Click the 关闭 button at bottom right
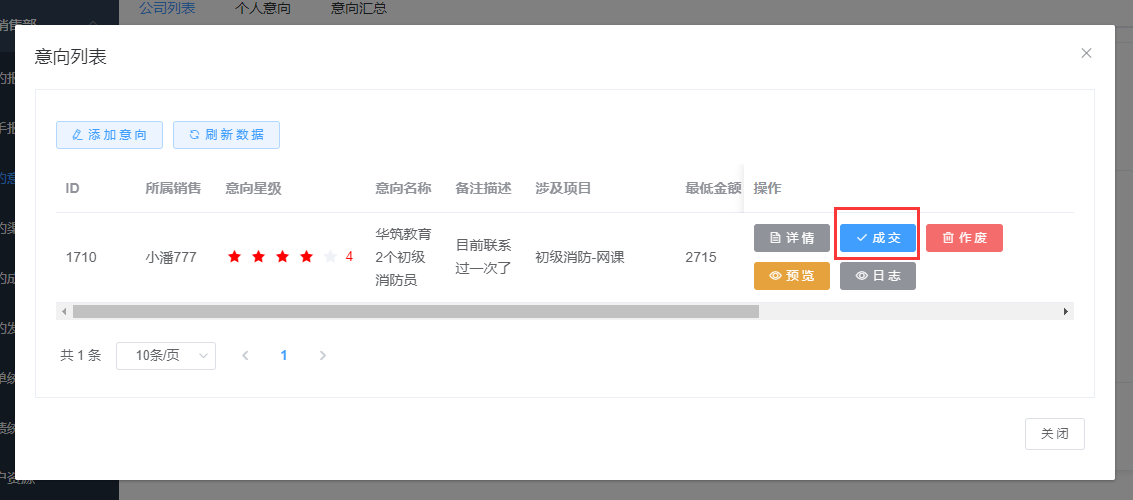 [x=1054, y=434]
